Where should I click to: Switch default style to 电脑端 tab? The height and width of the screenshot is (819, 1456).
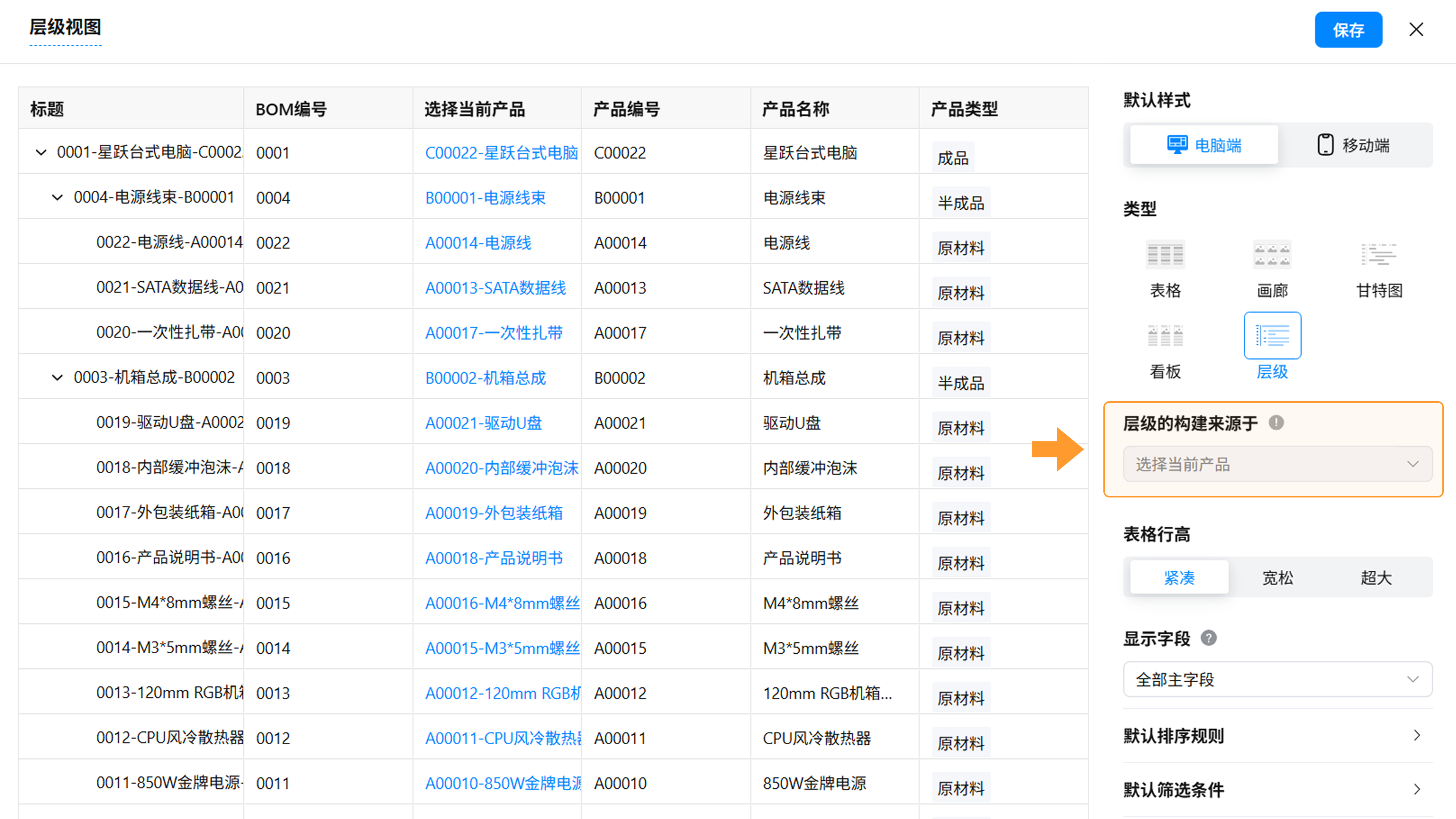[x=1204, y=145]
